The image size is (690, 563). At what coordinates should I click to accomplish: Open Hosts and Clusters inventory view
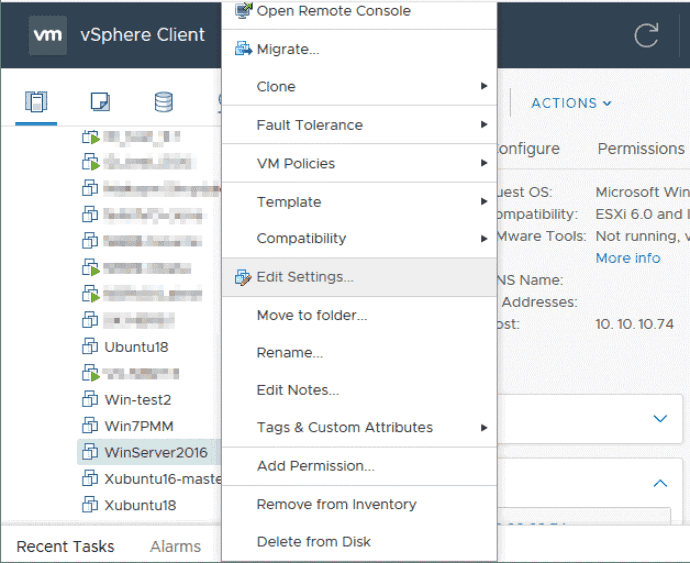pyautogui.click(x=36, y=102)
